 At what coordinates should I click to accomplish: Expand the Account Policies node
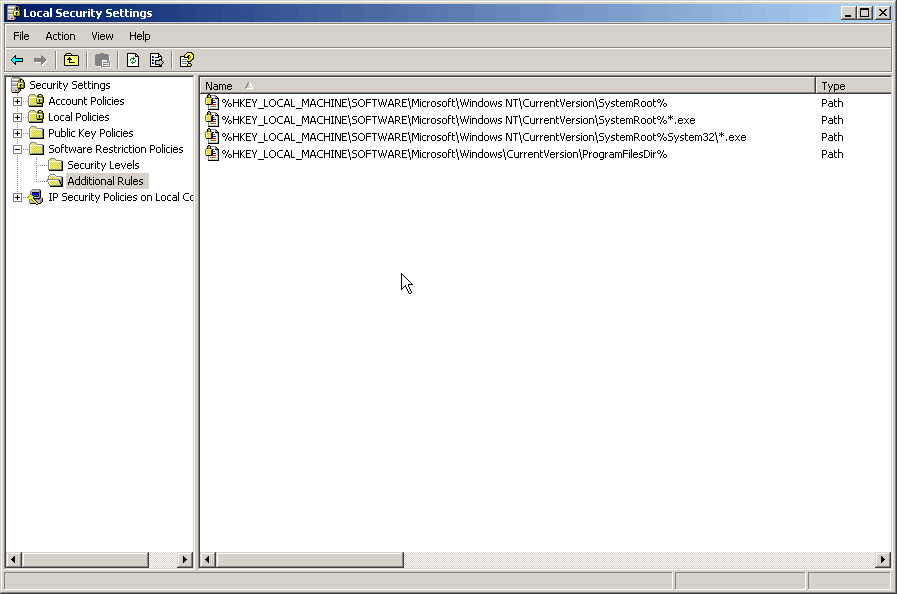(18, 101)
